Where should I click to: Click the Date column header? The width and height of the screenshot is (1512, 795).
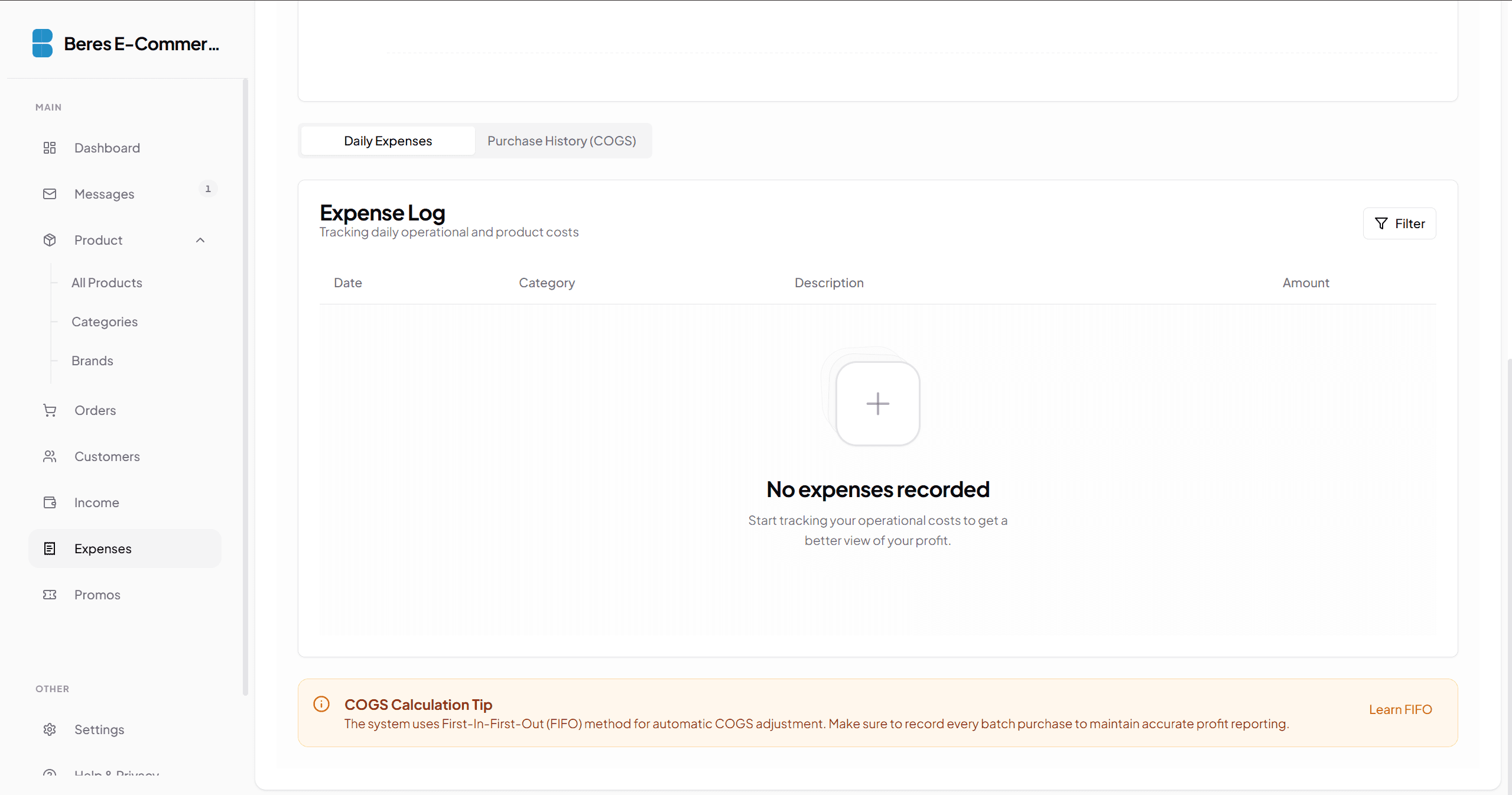point(348,283)
